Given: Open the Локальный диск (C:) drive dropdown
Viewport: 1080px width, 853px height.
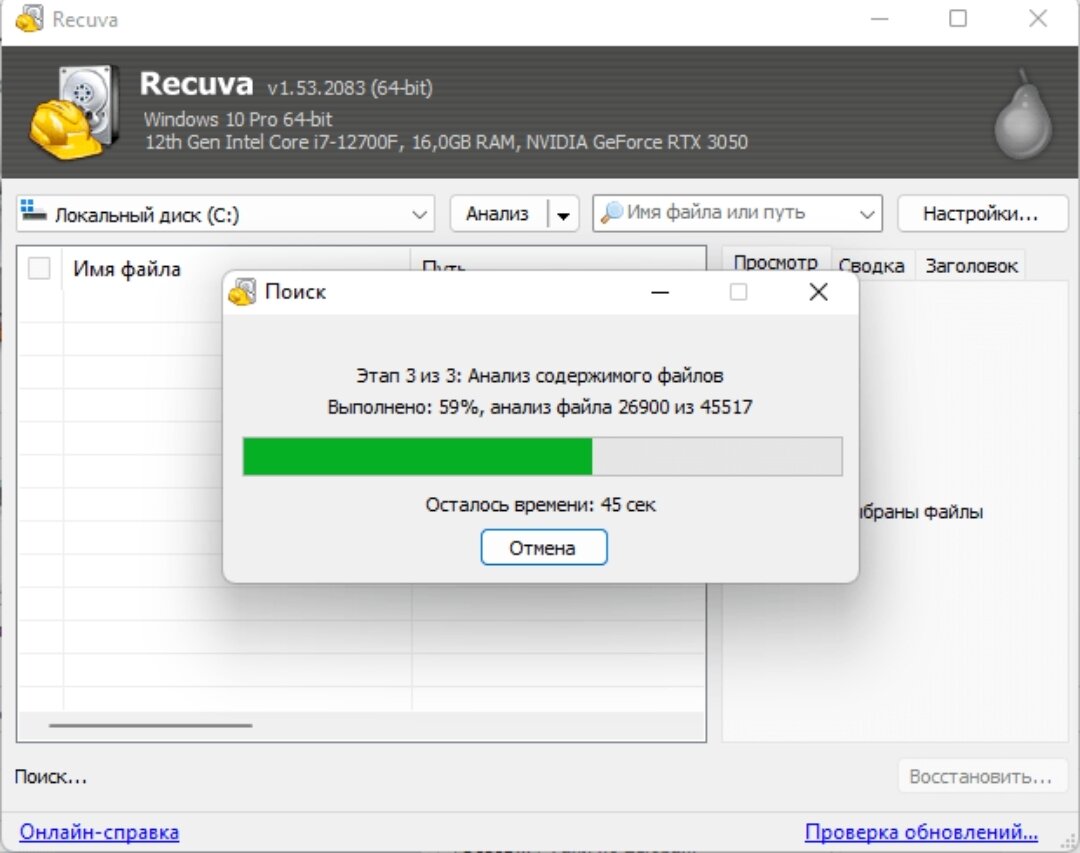Looking at the screenshot, I should pyautogui.click(x=225, y=214).
